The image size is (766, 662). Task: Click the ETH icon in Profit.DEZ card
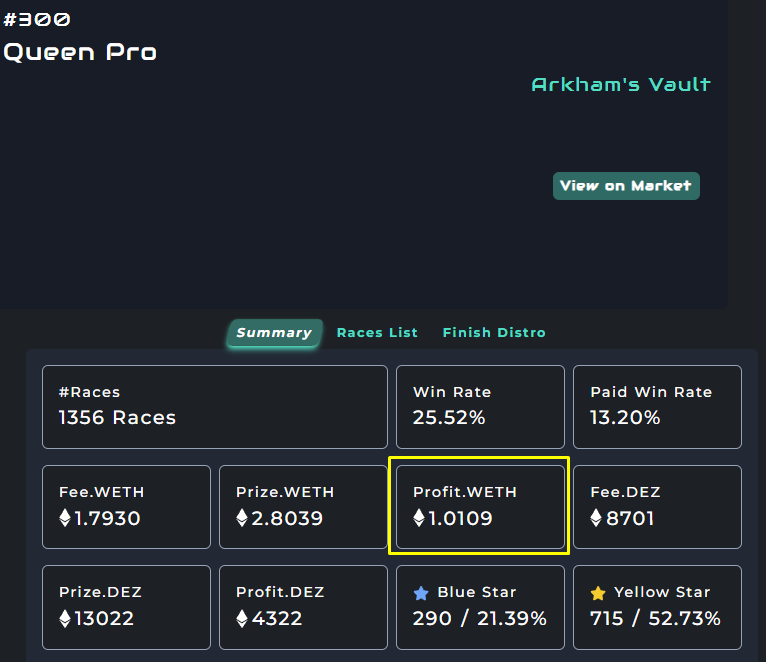[241, 619]
